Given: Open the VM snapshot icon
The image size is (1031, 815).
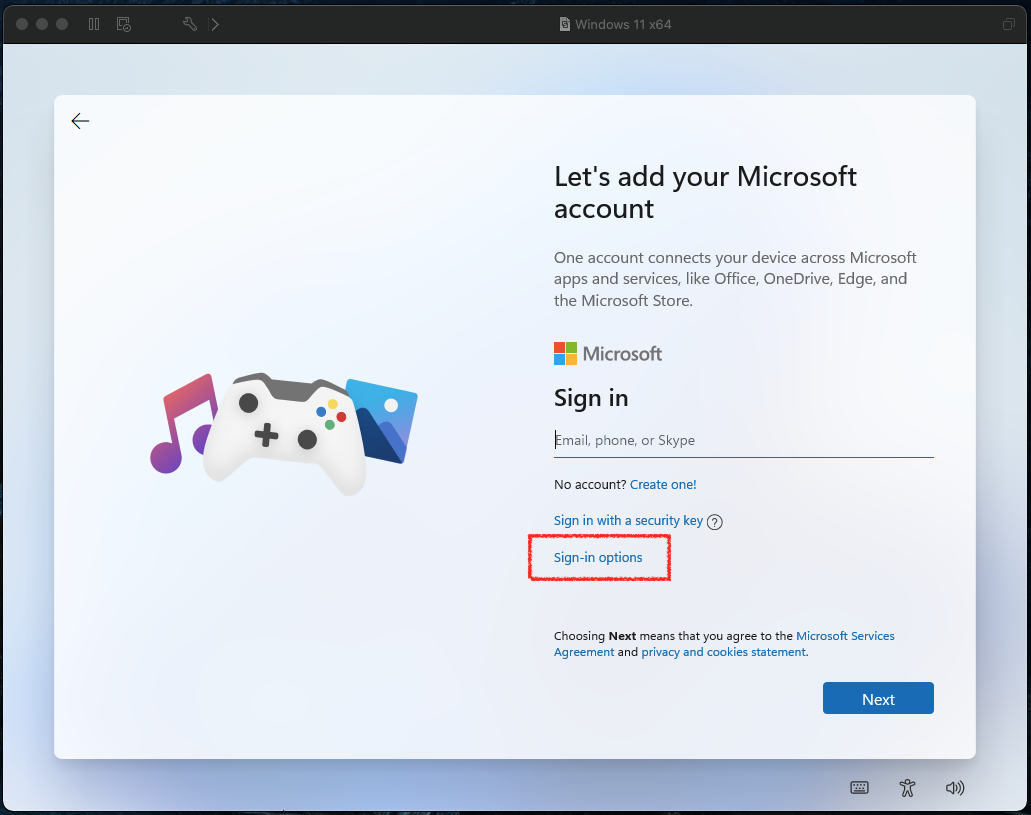Looking at the screenshot, I should [124, 24].
